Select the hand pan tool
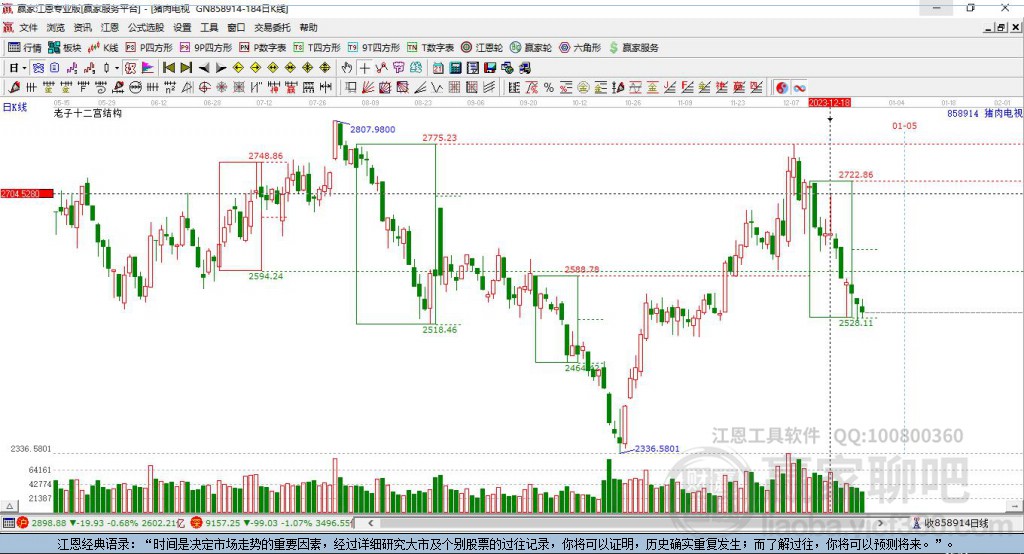 [347, 68]
